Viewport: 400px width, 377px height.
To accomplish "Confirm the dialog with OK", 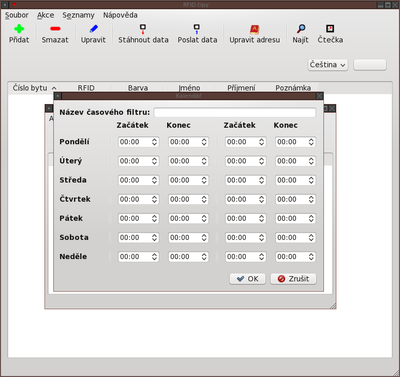I will [x=247, y=279].
